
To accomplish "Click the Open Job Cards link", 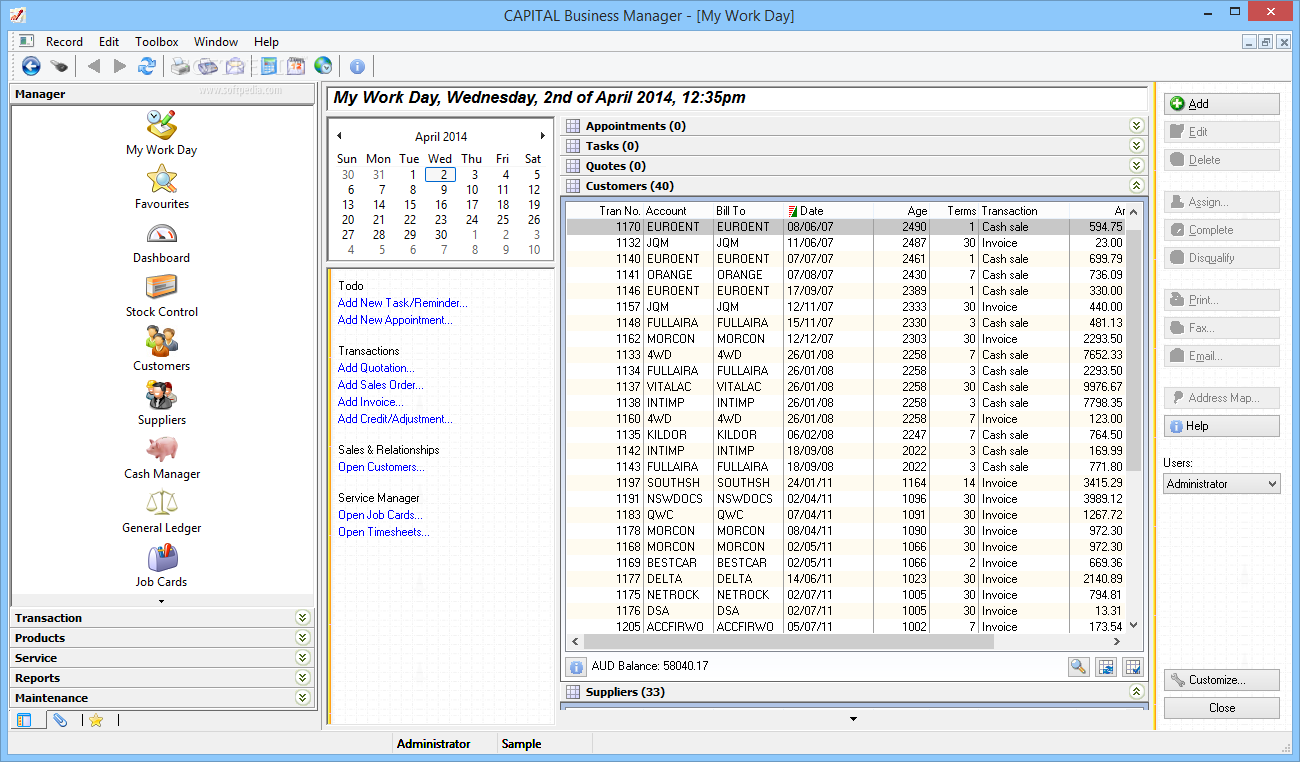I will click(380, 515).
